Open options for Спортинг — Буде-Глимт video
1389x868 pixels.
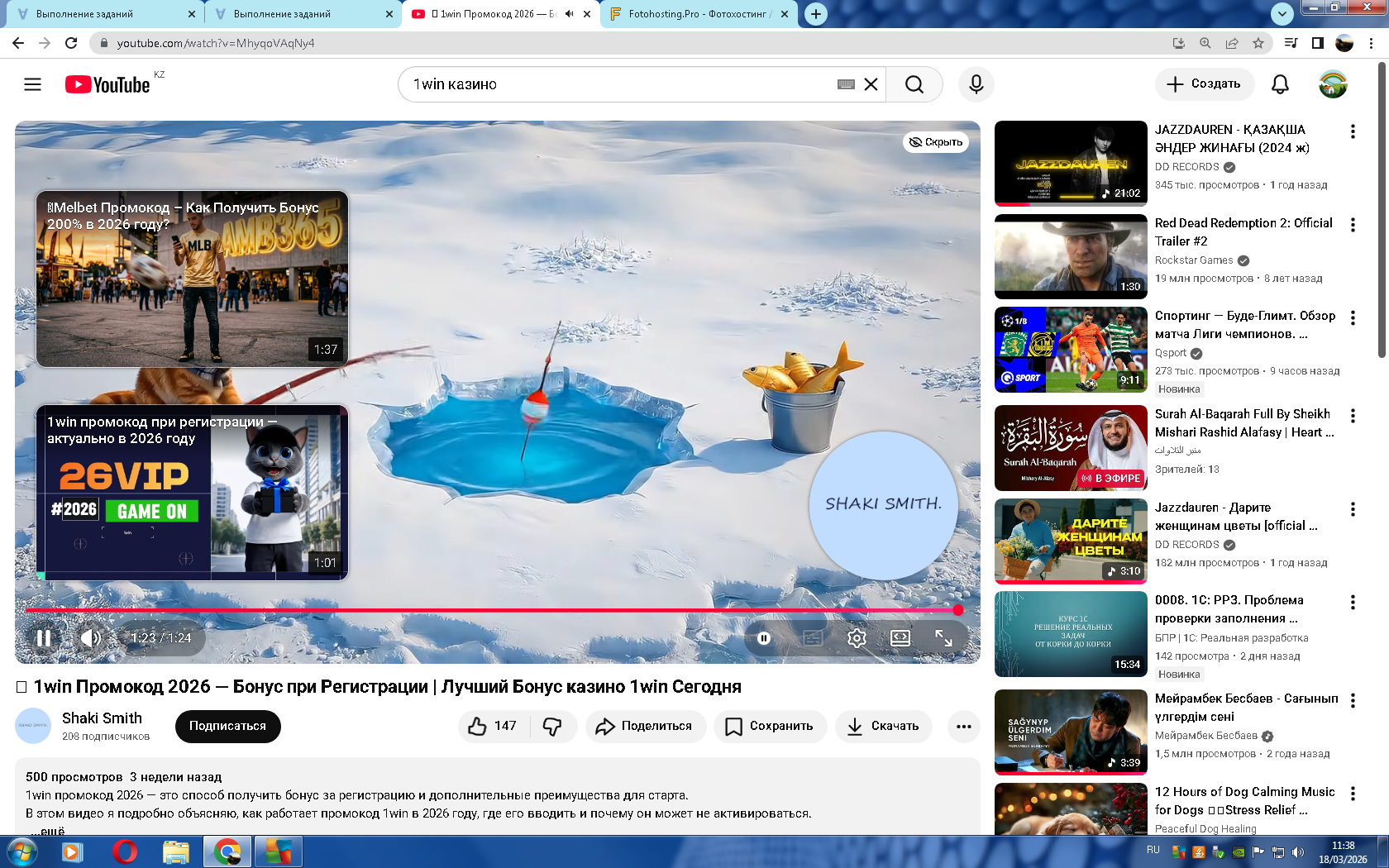[x=1353, y=317]
